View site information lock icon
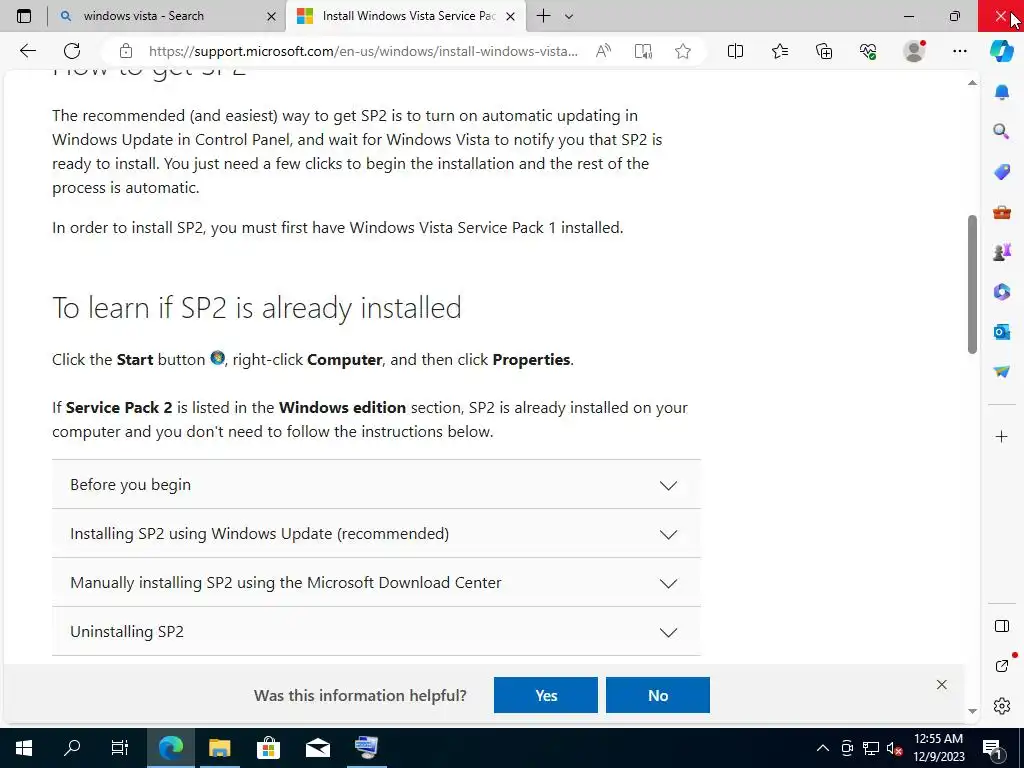The width and height of the screenshot is (1024, 768). click(126, 51)
